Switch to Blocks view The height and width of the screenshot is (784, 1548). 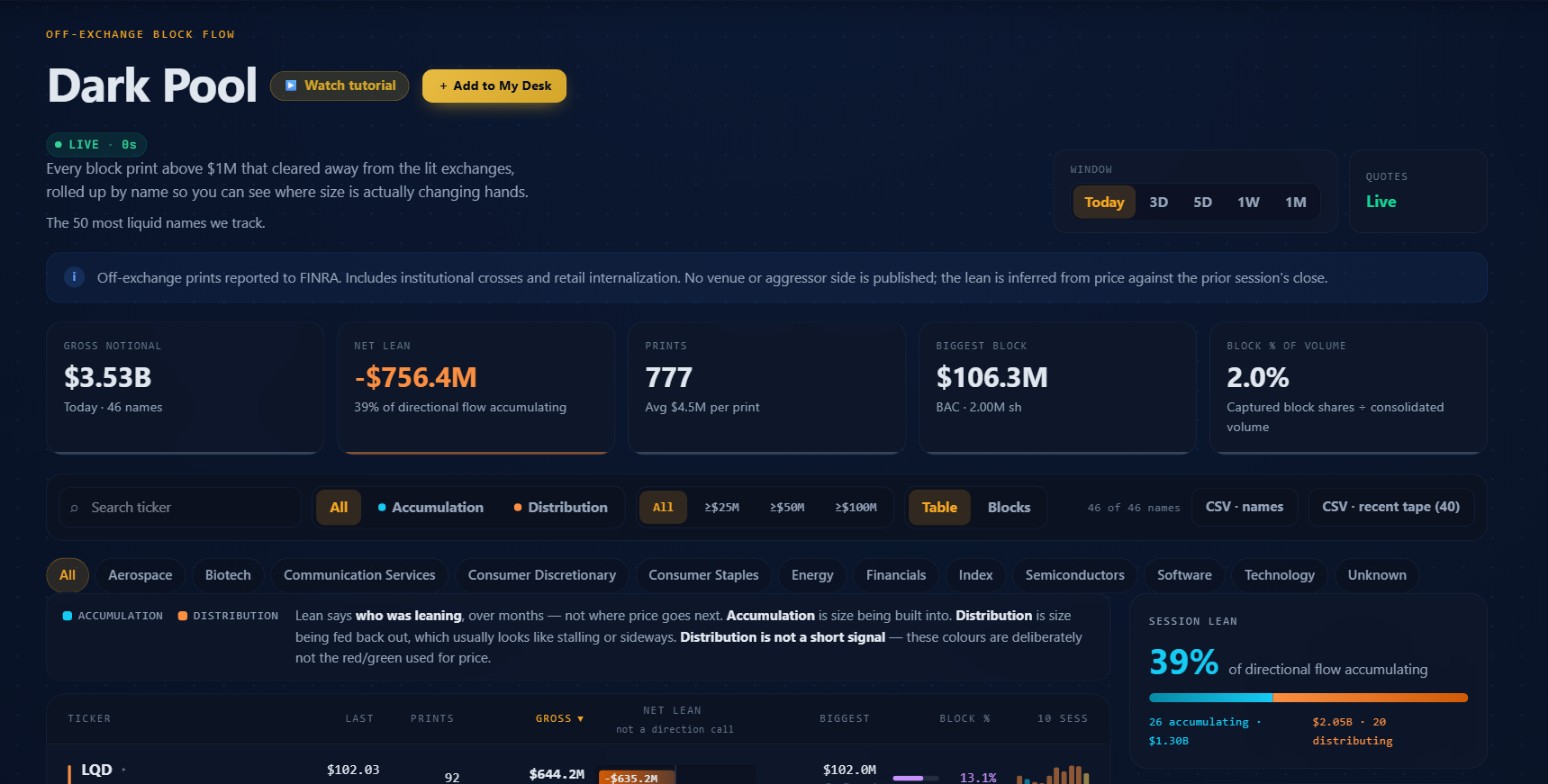[1008, 507]
